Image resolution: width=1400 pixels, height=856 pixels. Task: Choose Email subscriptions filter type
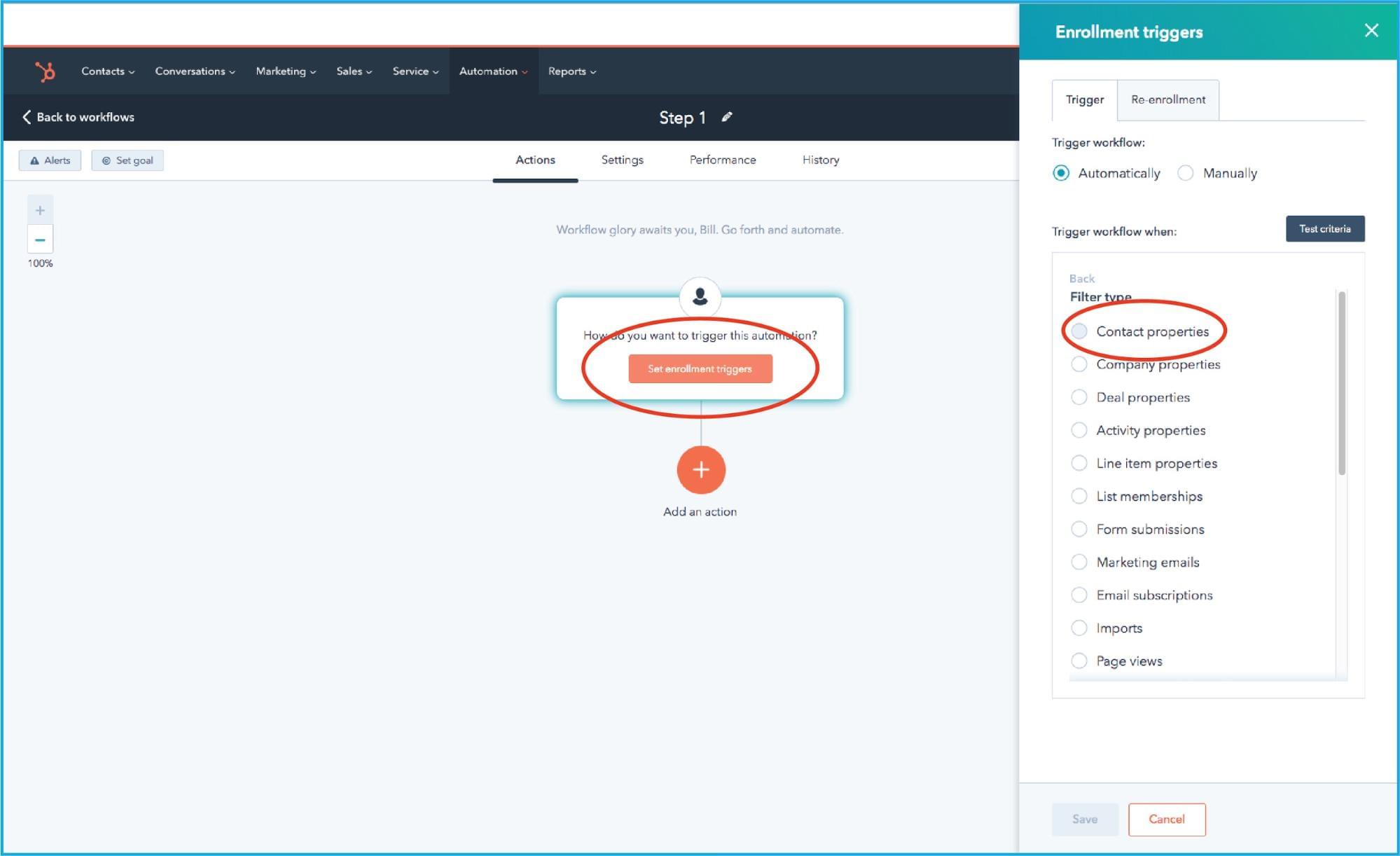[x=1079, y=595]
